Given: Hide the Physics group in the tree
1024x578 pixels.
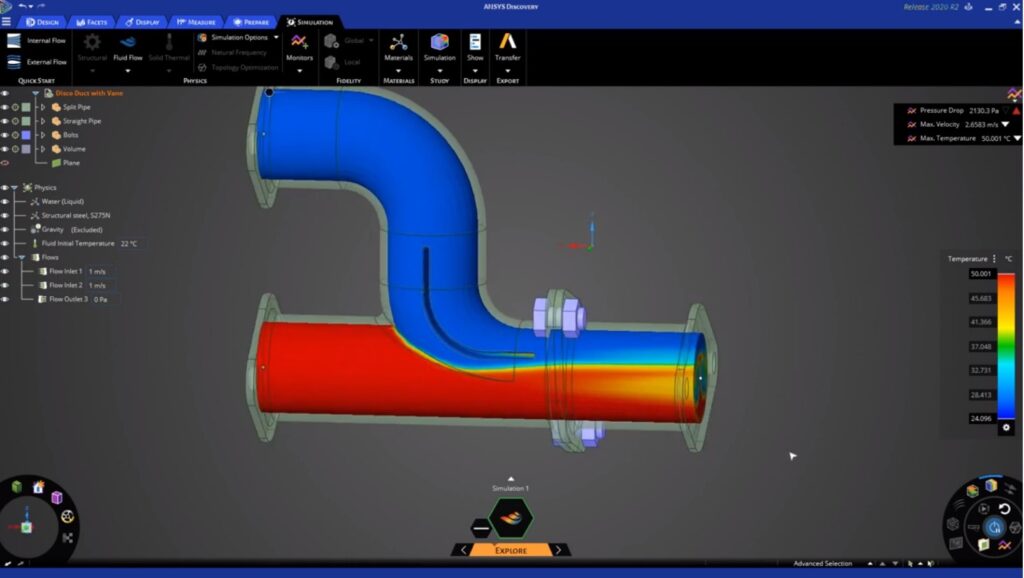Looking at the screenshot, I should [4, 188].
